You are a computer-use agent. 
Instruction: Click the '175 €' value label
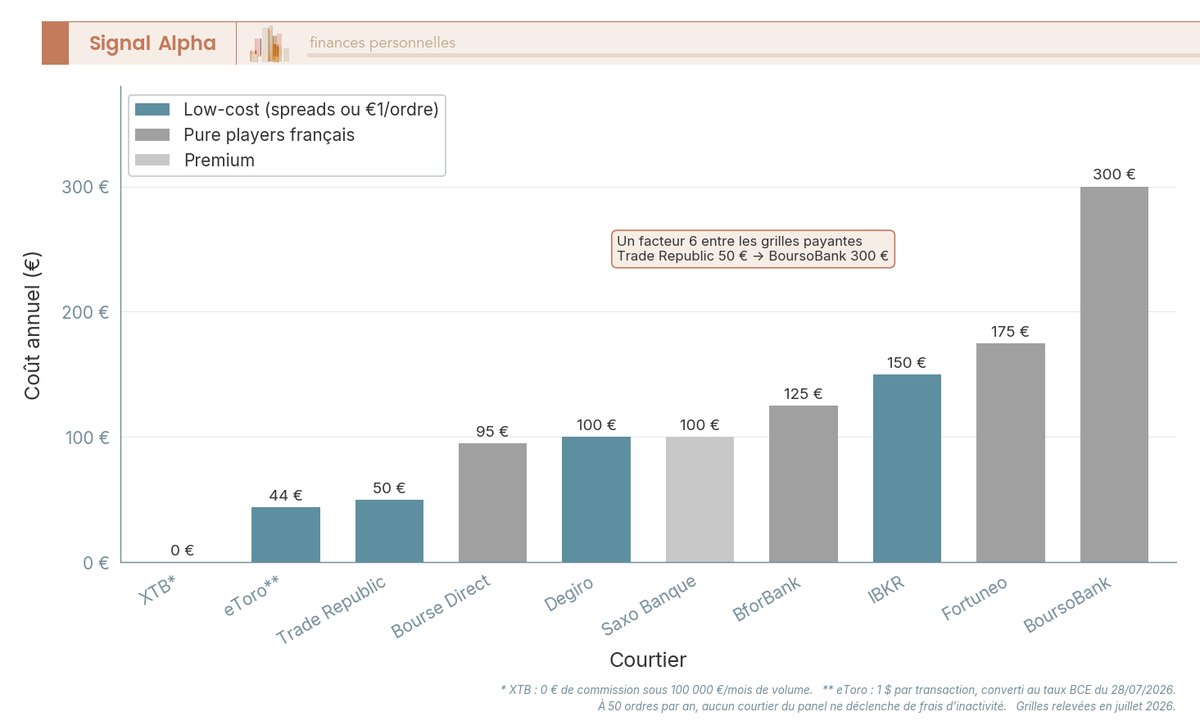pyautogui.click(x=1010, y=331)
